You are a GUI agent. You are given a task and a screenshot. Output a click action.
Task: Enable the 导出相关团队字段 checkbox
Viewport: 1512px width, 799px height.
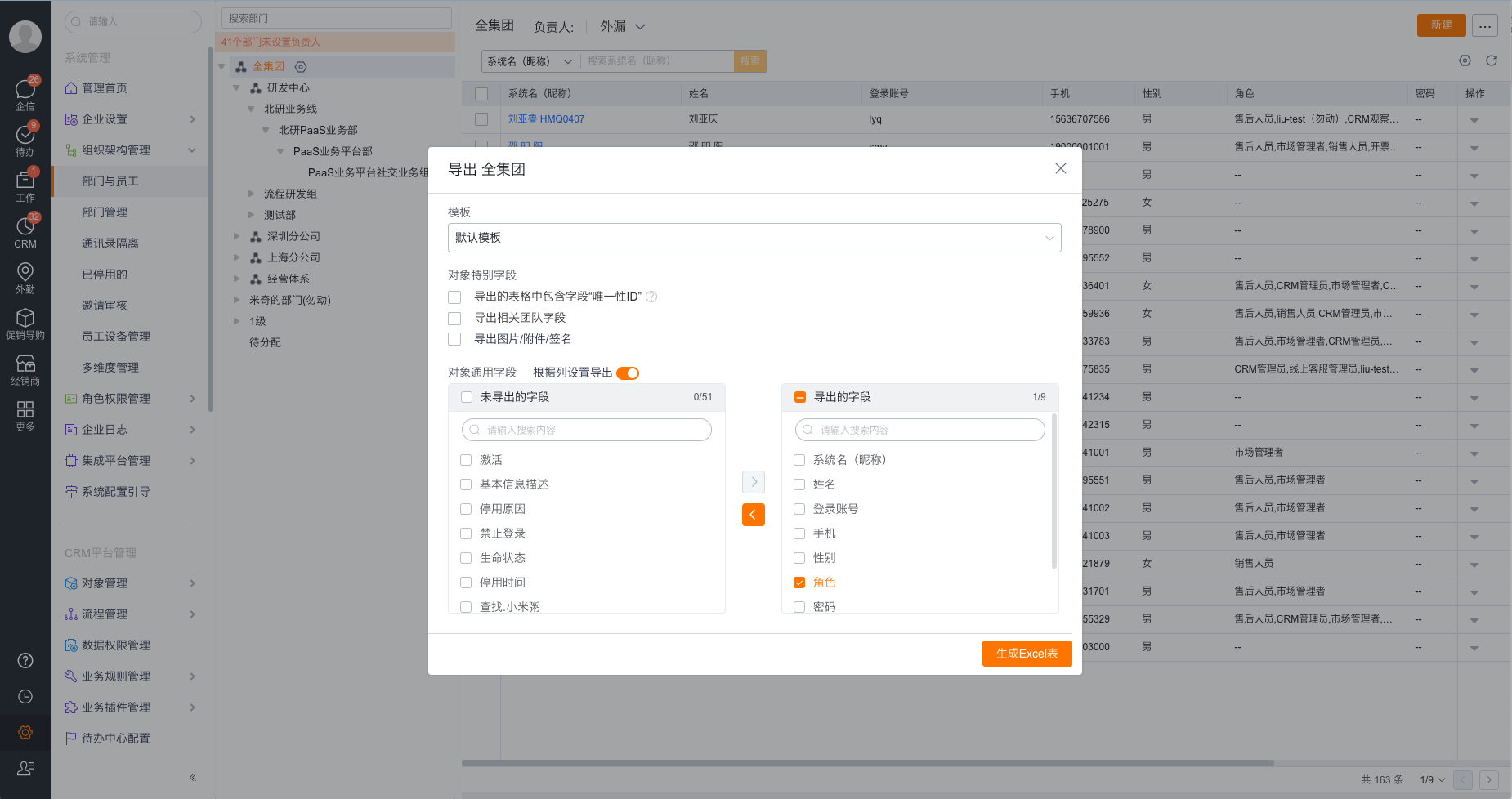tap(454, 318)
